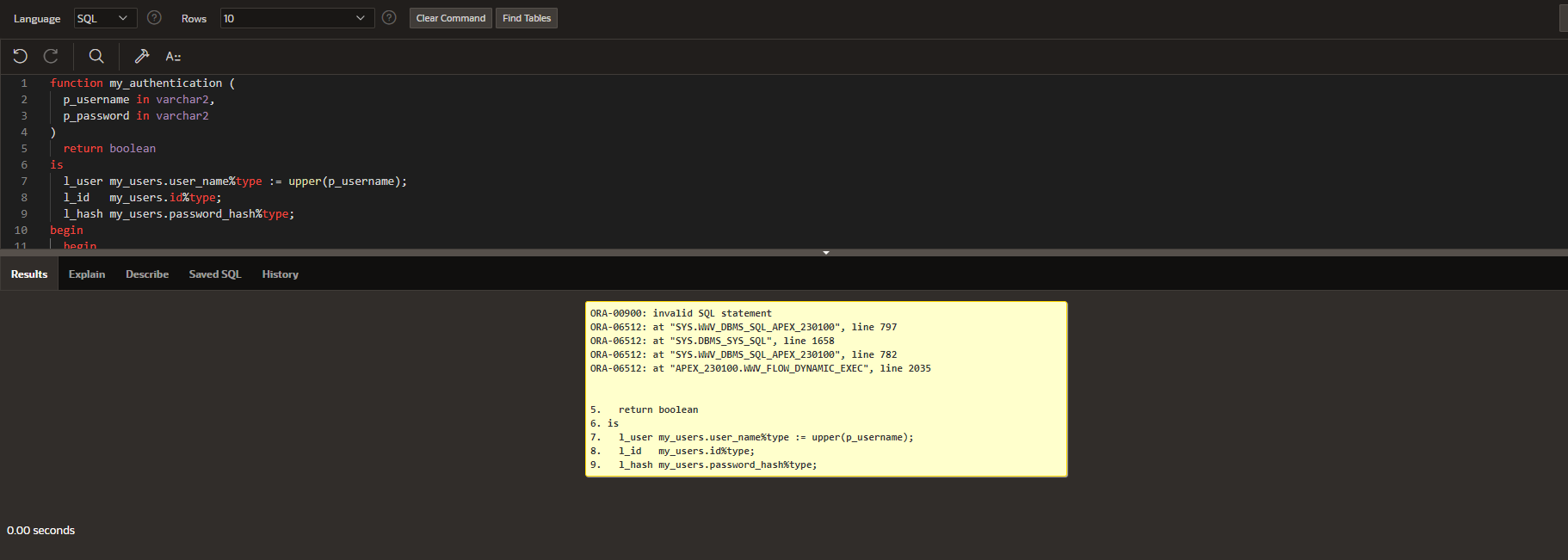Screen dimensions: 1568x560
Task: Click the Find Tables button
Action: point(527,18)
